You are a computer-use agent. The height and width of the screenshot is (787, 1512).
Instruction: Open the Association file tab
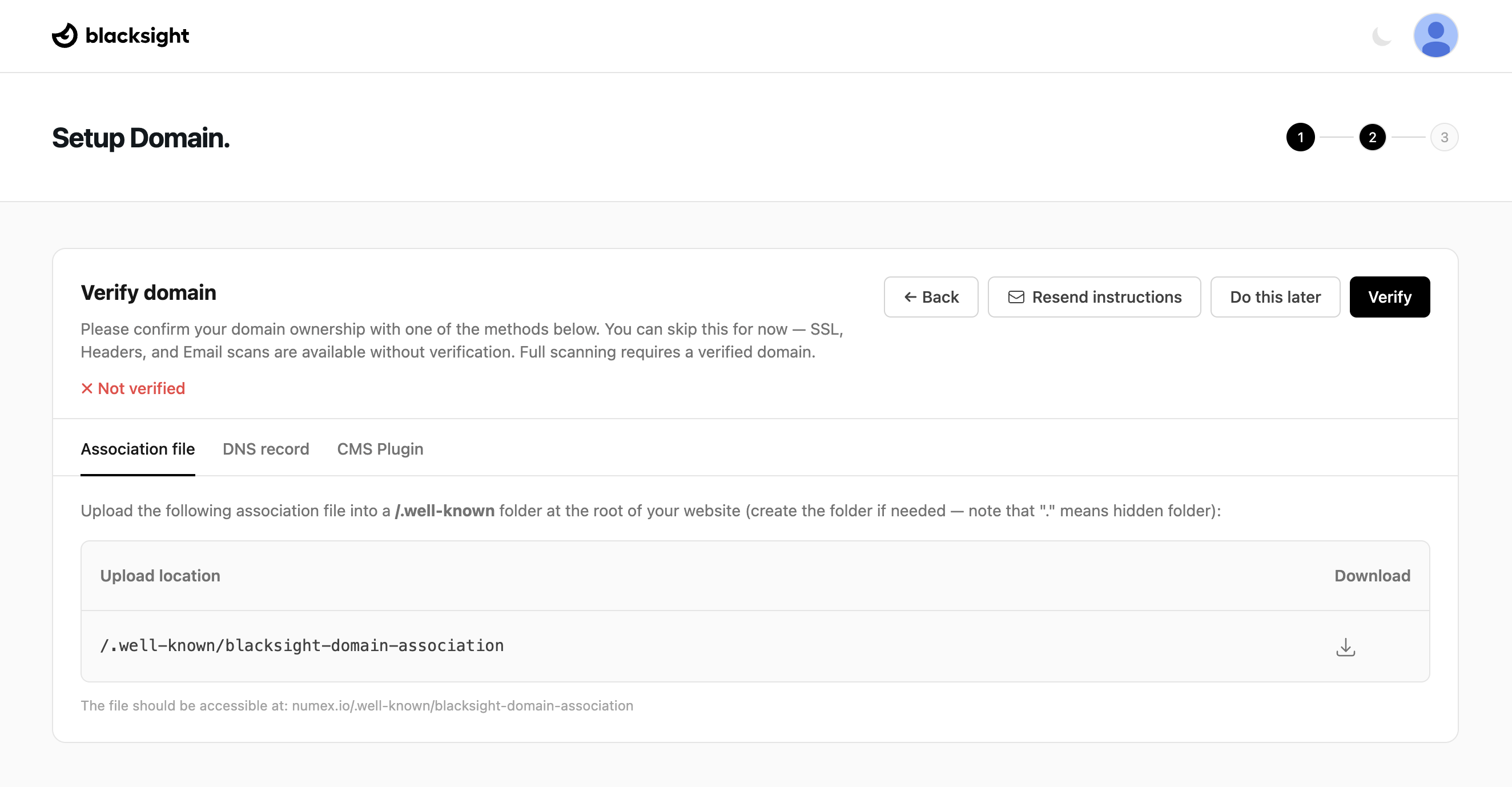coord(138,449)
